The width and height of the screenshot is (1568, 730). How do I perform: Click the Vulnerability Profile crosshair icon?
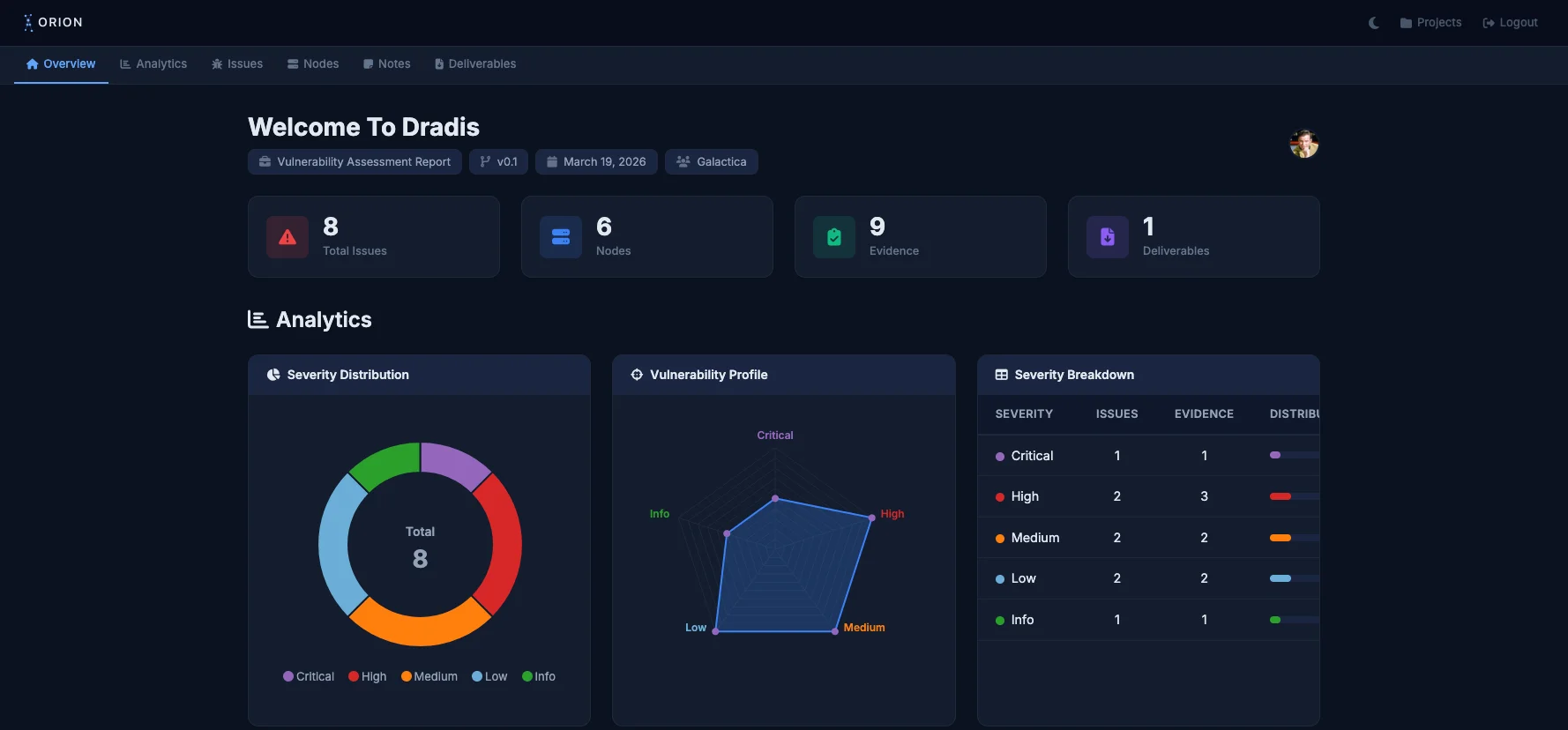click(637, 375)
